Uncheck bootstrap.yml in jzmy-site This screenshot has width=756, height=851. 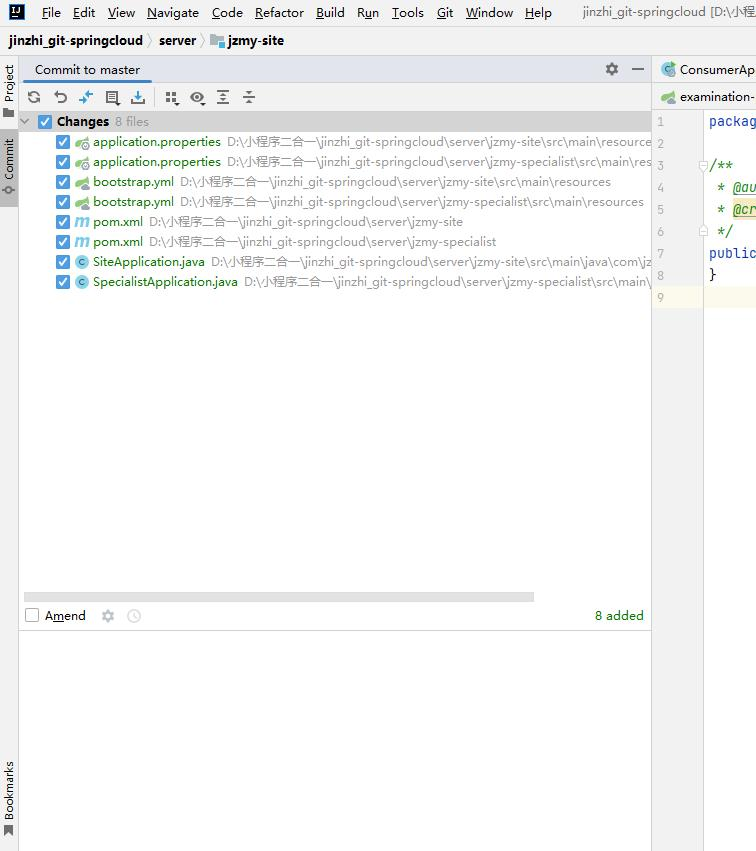coord(63,182)
